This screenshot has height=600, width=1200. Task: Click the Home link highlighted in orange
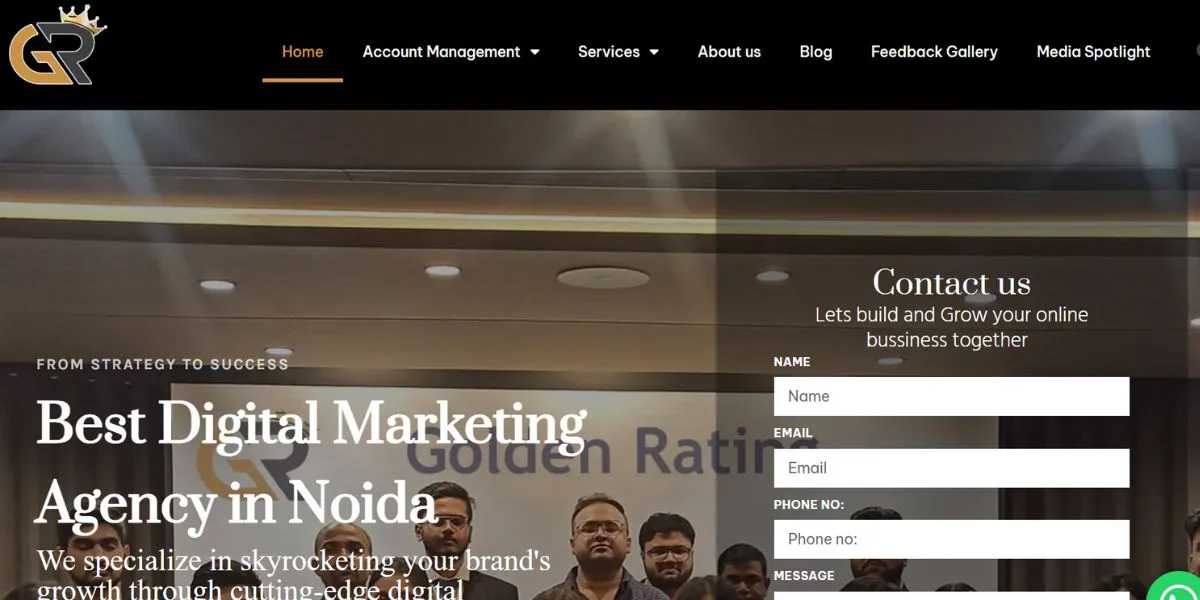(302, 52)
